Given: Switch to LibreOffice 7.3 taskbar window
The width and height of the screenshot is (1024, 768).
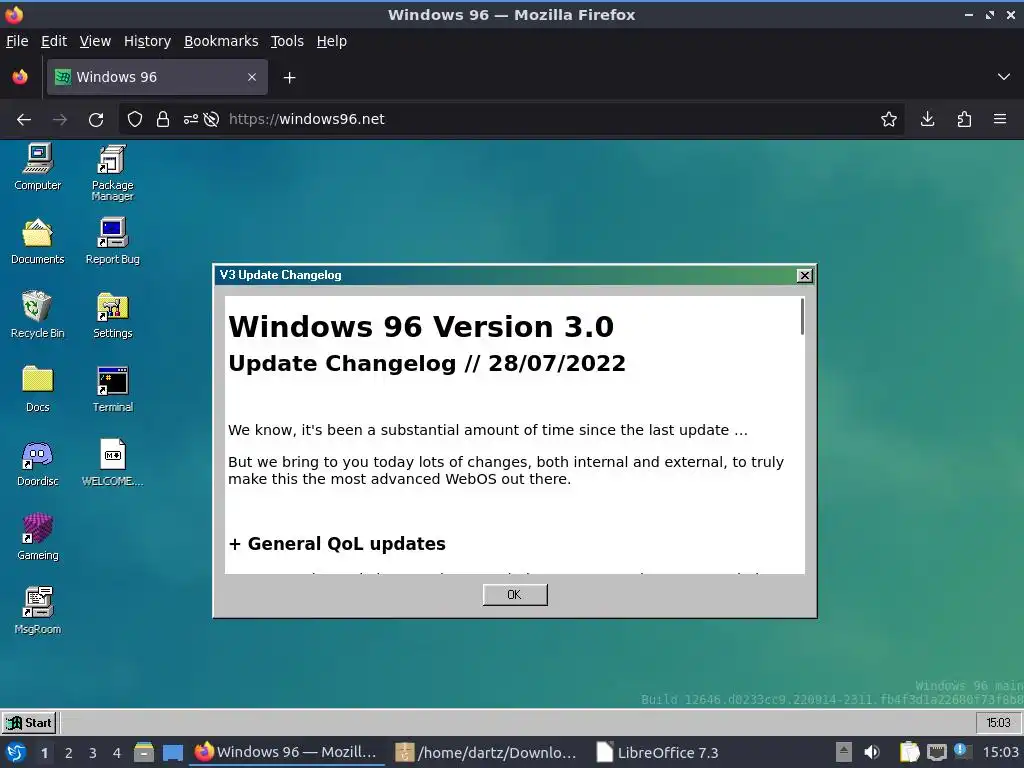Looking at the screenshot, I should pos(658,752).
